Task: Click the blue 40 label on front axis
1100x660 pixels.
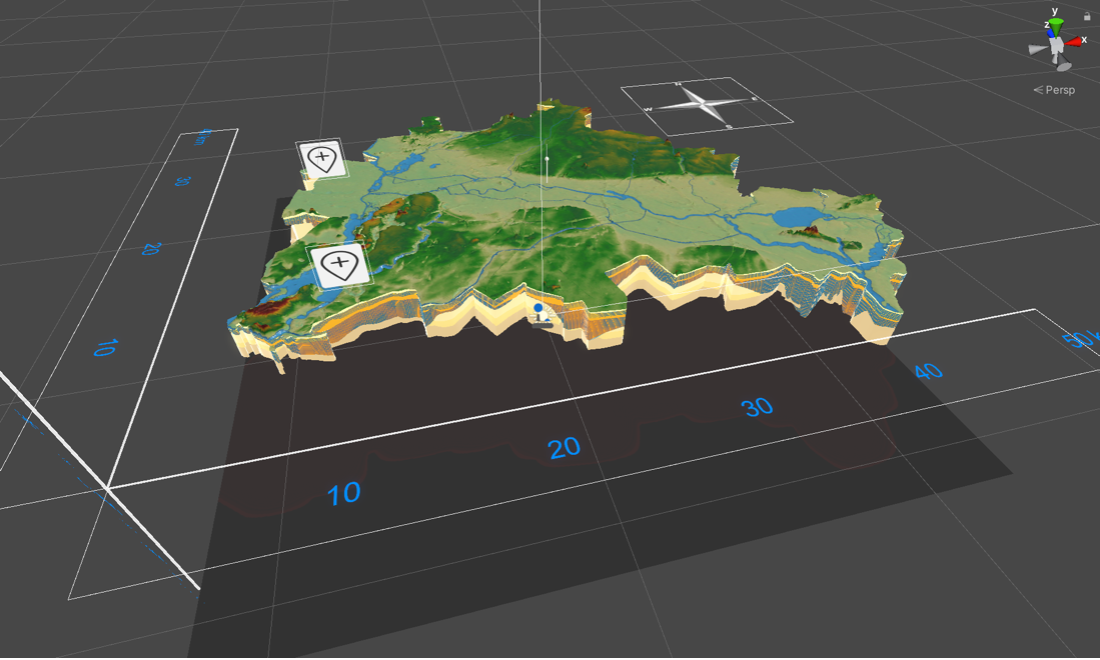Action: coord(928,372)
